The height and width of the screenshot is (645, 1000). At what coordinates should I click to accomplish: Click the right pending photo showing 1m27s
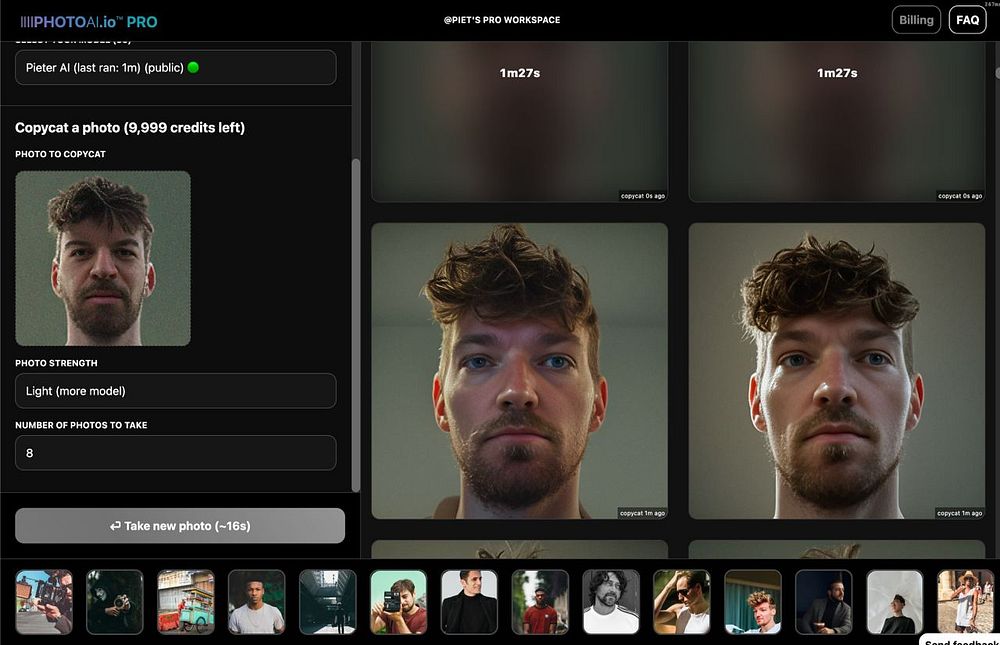(x=837, y=121)
